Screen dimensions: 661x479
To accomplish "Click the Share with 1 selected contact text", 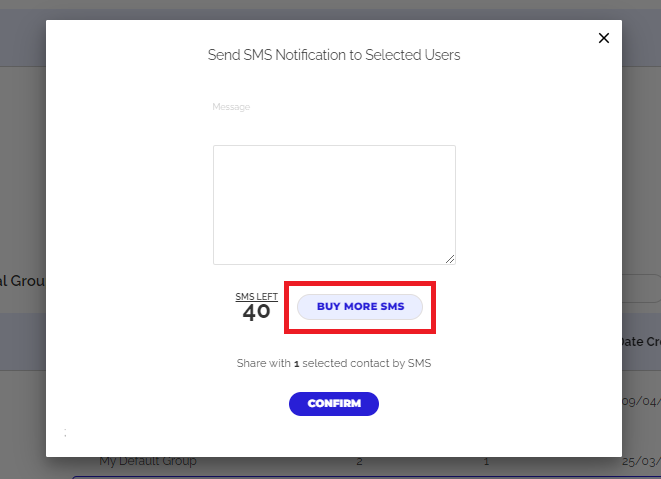I will point(334,363).
